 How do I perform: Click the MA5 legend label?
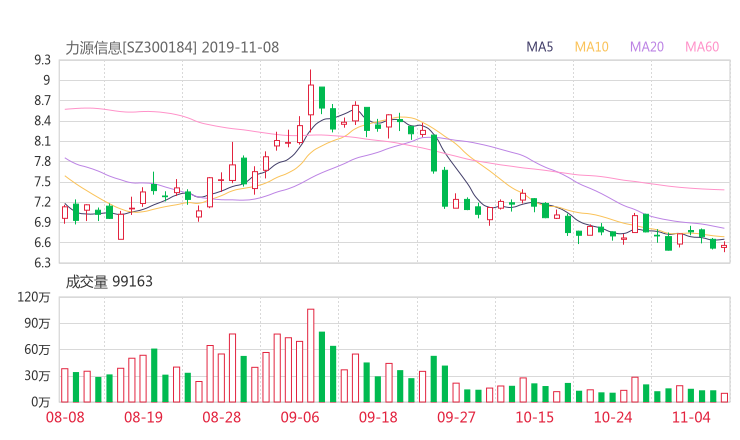(x=539, y=47)
